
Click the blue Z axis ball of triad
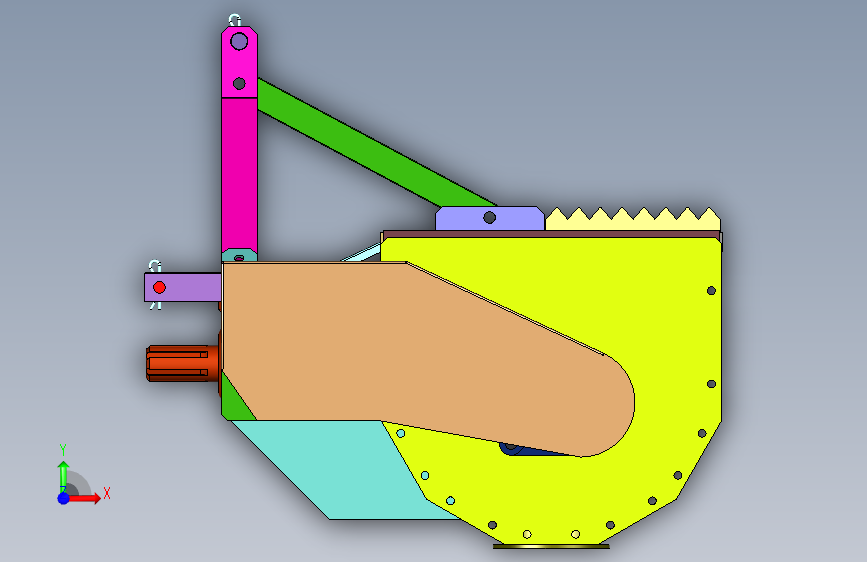63,498
